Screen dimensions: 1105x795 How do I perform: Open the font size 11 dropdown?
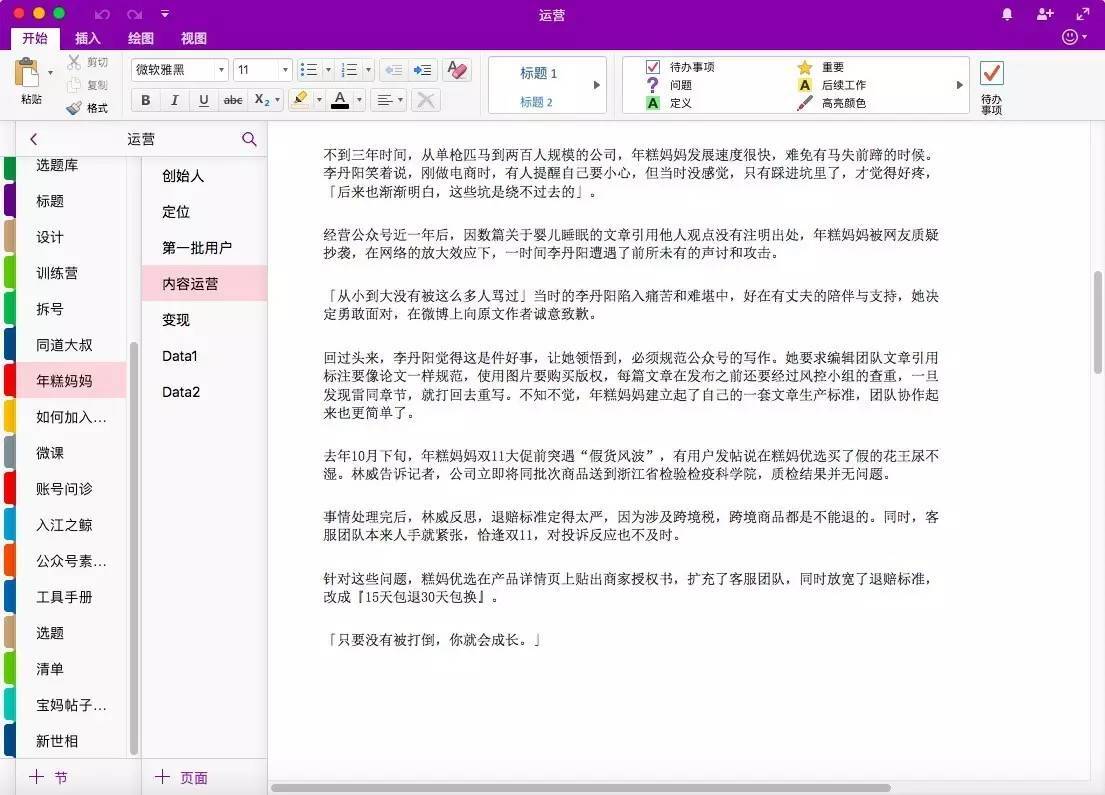(x=285, y=70)
